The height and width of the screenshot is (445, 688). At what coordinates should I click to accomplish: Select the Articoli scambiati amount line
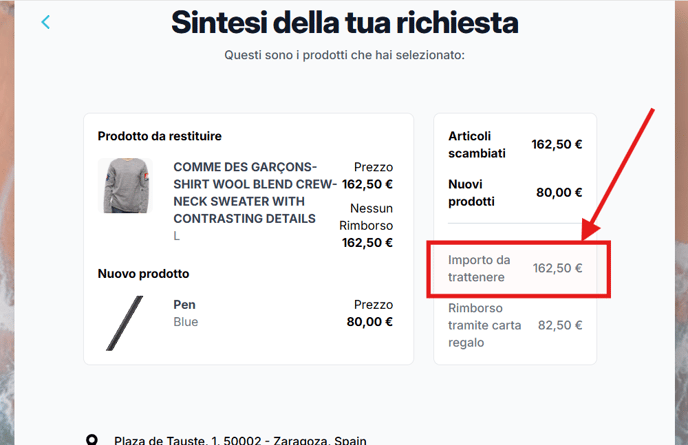[515, 144]
